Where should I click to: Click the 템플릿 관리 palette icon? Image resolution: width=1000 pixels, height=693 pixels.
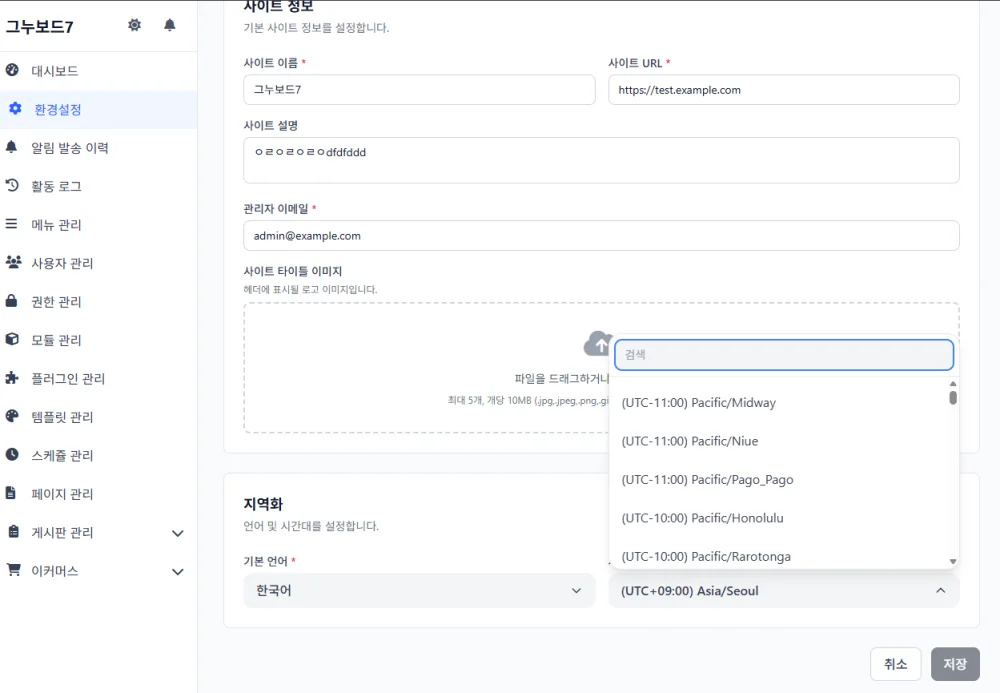point(12,416)
